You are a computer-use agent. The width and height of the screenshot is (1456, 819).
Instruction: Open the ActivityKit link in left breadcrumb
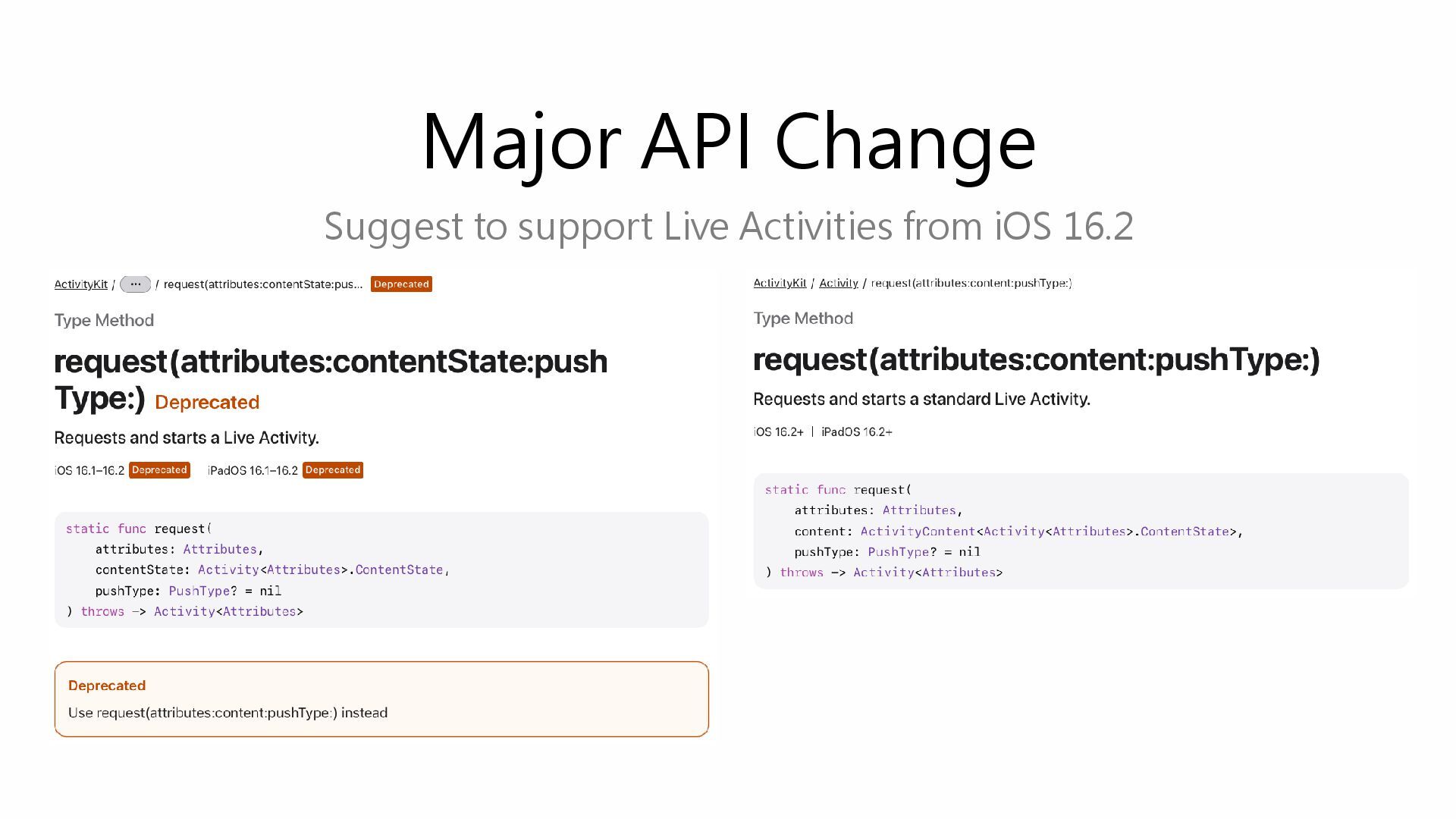point(80,284)
